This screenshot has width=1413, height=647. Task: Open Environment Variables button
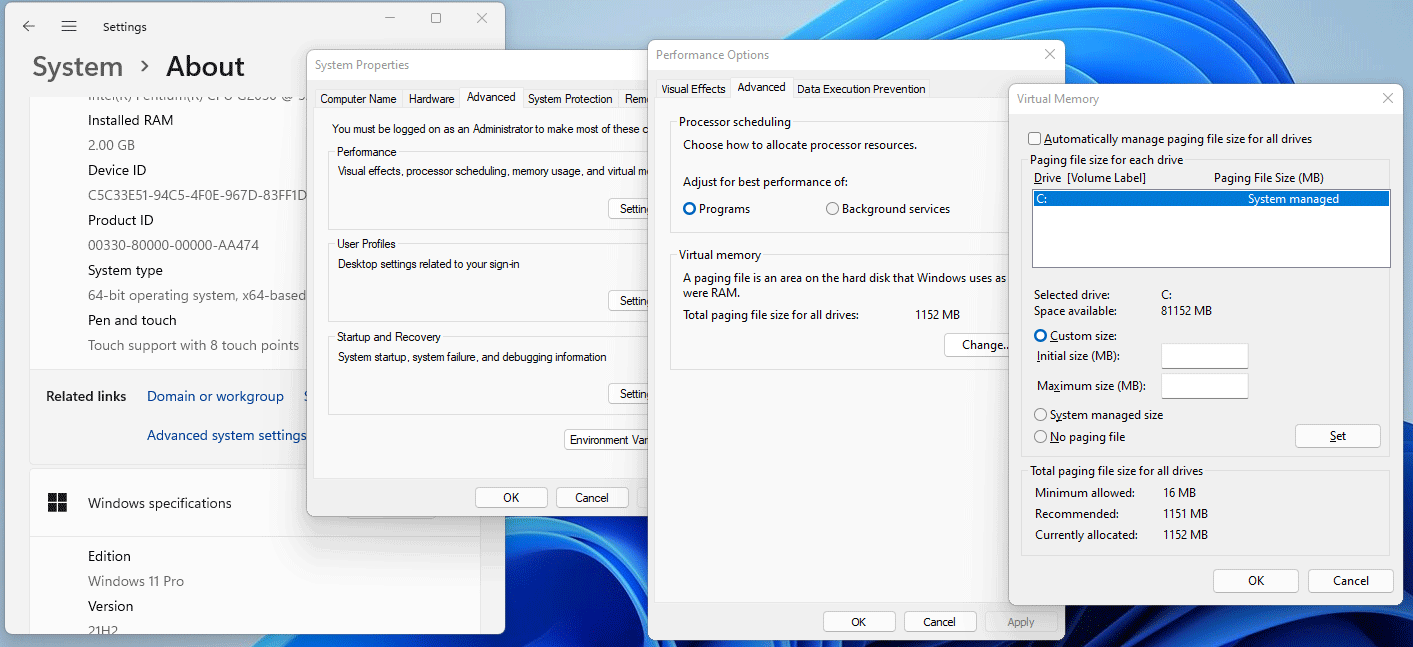click(608, 440)
